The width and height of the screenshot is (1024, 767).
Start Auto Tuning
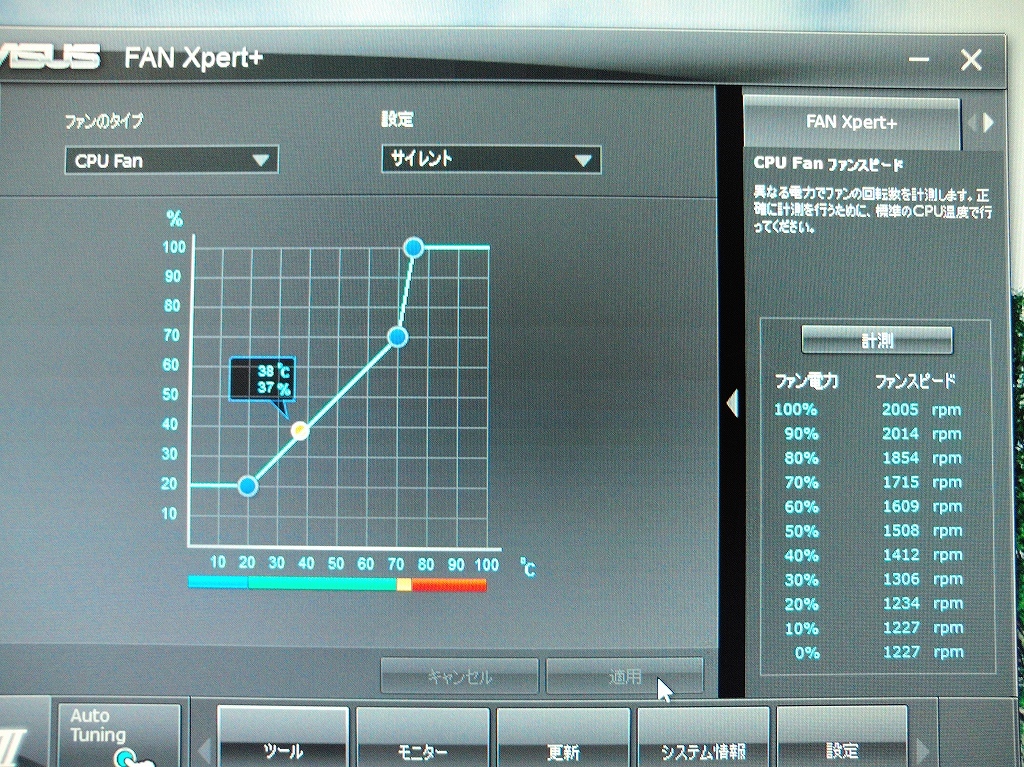click(x=119, y=735)
